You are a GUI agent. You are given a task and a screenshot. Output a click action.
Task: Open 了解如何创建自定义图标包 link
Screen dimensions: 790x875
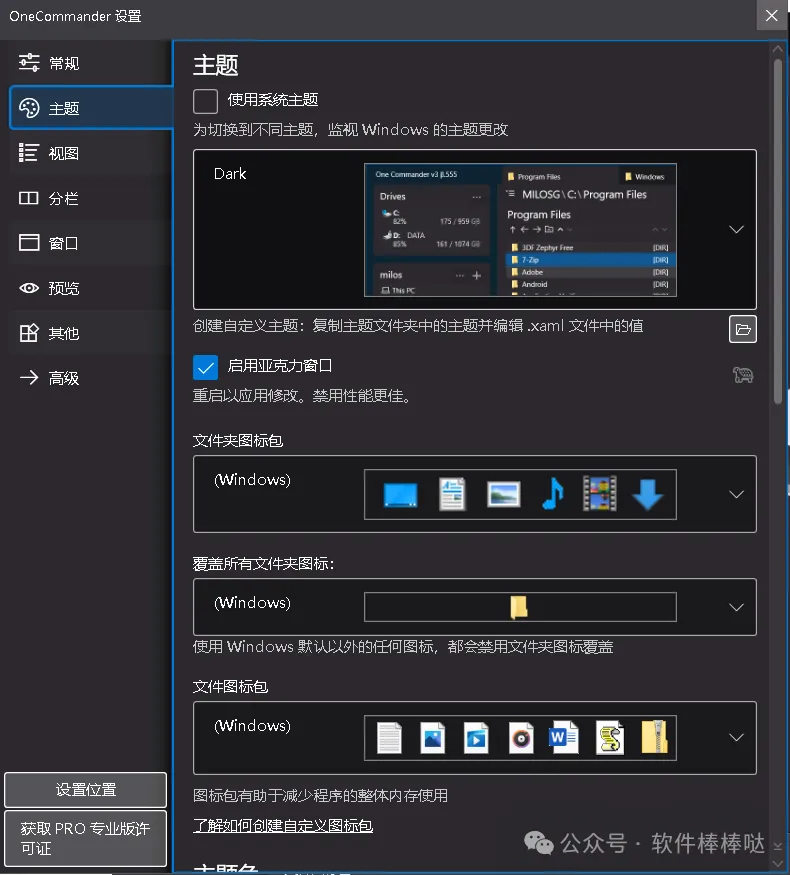pos(283,825)
